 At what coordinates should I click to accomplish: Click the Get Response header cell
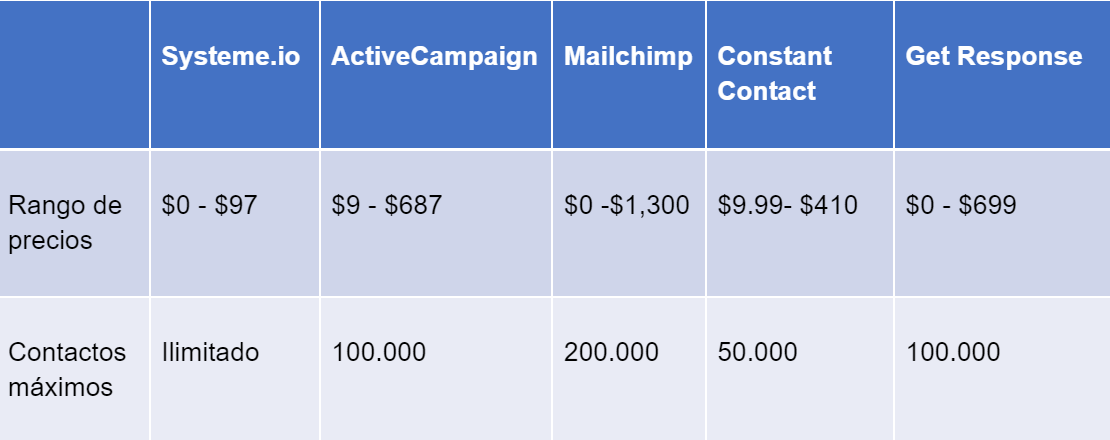993,56
